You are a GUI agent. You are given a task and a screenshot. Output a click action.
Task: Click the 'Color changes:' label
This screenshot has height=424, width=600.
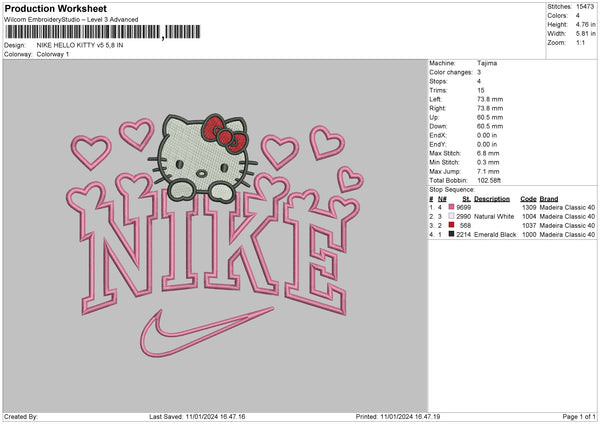click(451, 72)
